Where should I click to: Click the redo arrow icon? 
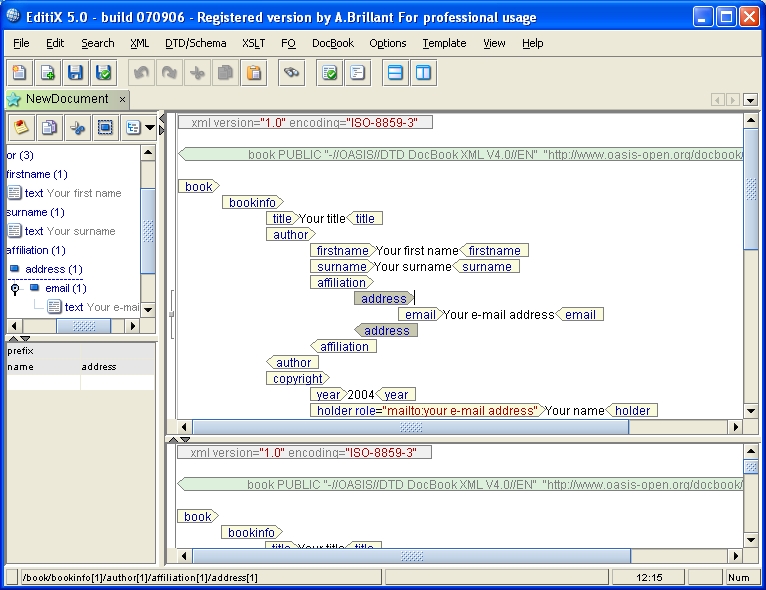click(x=169, y=73)
